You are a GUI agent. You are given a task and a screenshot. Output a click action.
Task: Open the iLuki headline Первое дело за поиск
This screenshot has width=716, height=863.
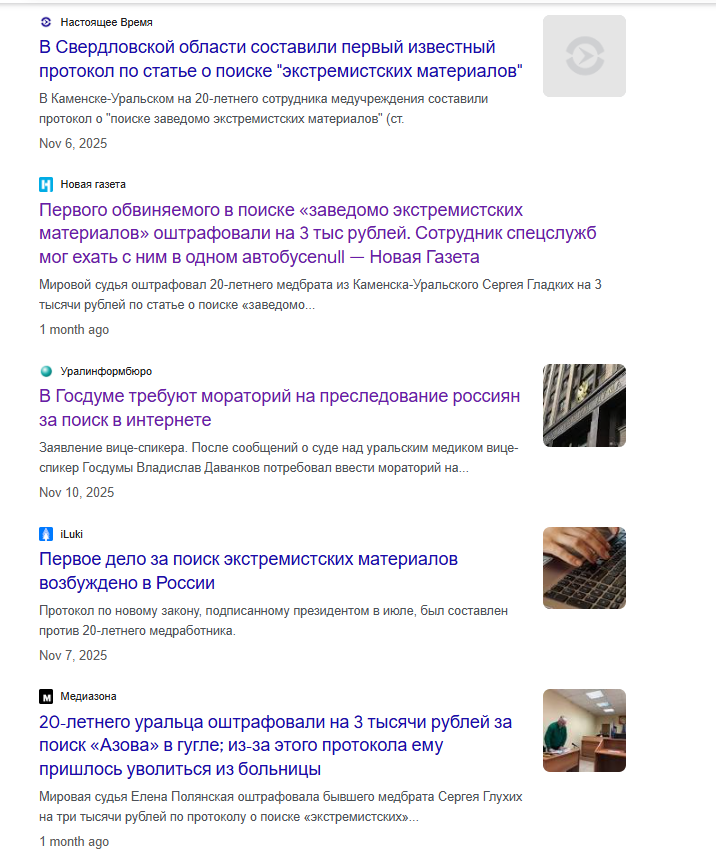point(248,571)
